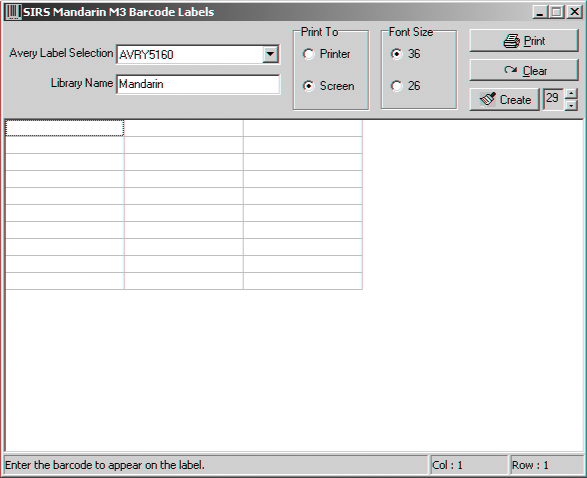Open the Avery Label Selection dropdown
Screen dimensions: 587x478
(x=270, y=55)
